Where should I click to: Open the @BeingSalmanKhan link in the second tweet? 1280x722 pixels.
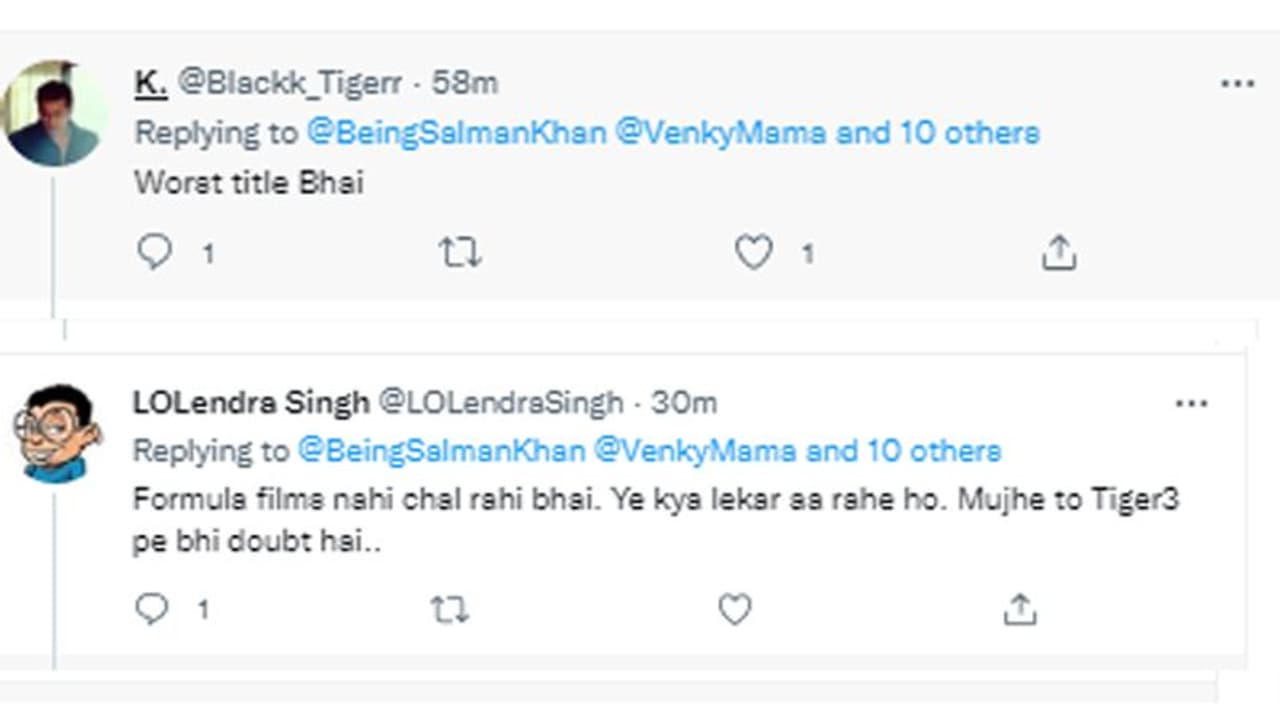coord(441,451)
